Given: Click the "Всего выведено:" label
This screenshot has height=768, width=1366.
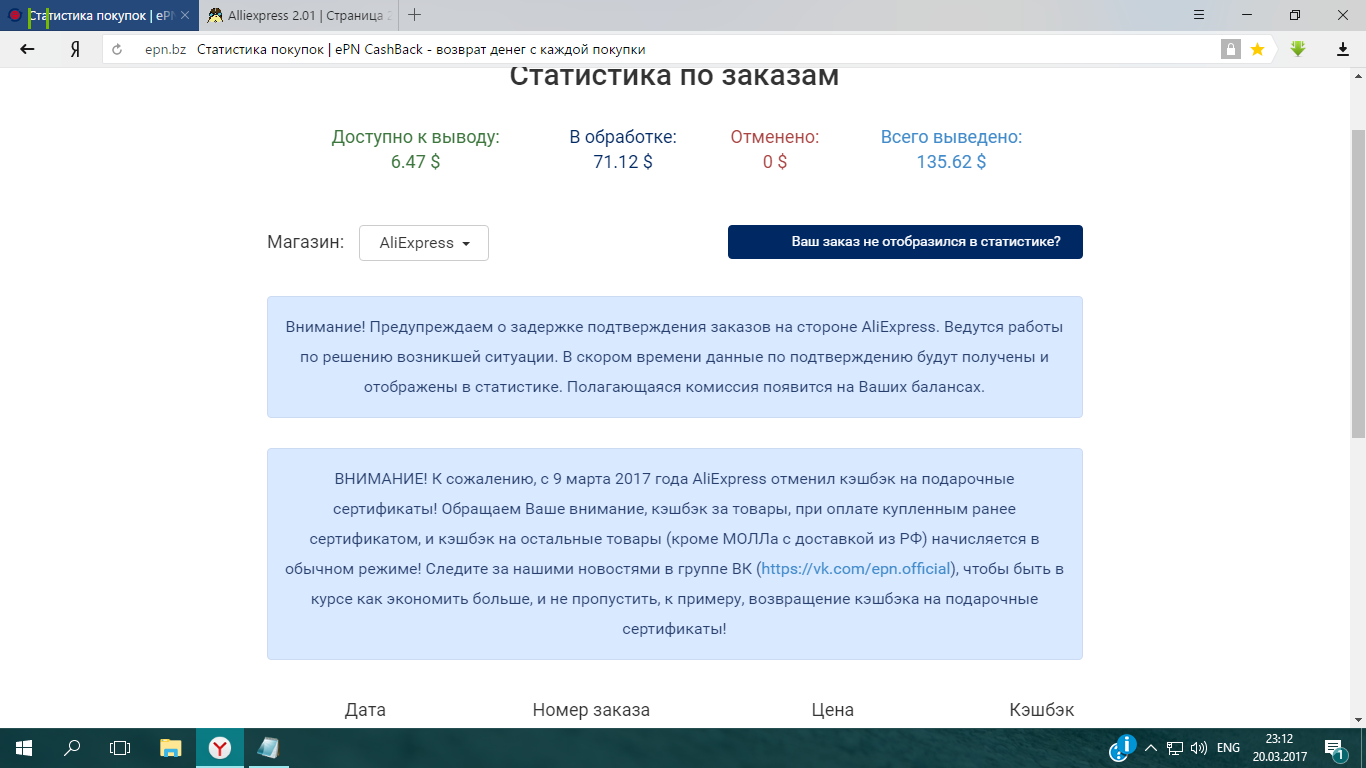Looking at the screenshot, I should coord(951,137).
